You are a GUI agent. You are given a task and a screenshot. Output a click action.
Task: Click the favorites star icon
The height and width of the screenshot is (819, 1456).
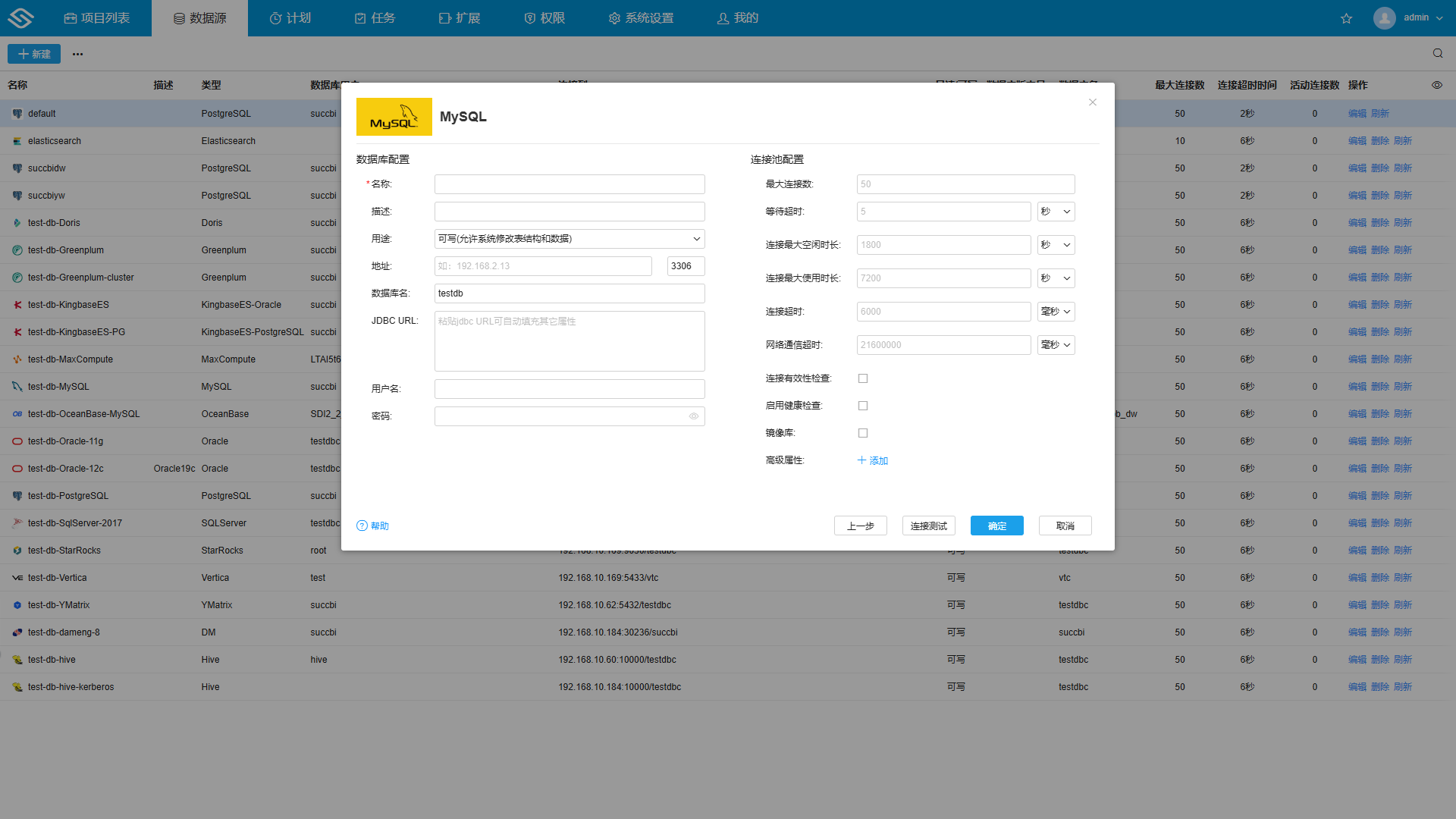(1346, 18)
